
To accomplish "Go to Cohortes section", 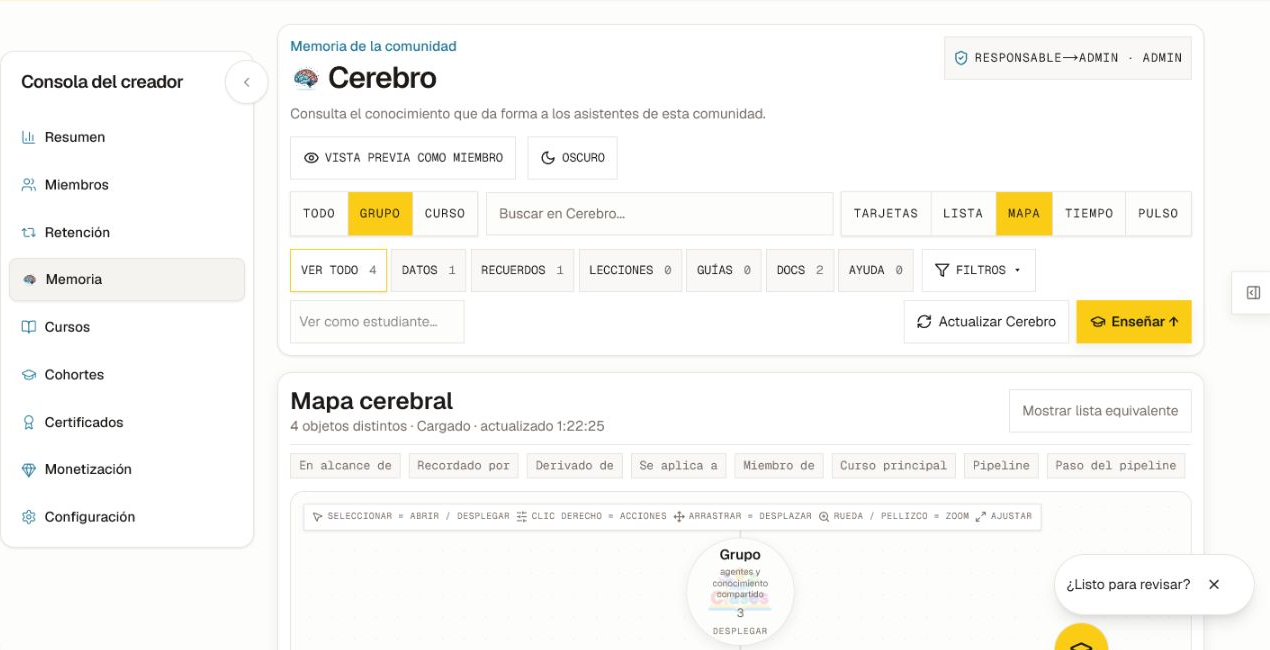I will click(x=127, y=375).
